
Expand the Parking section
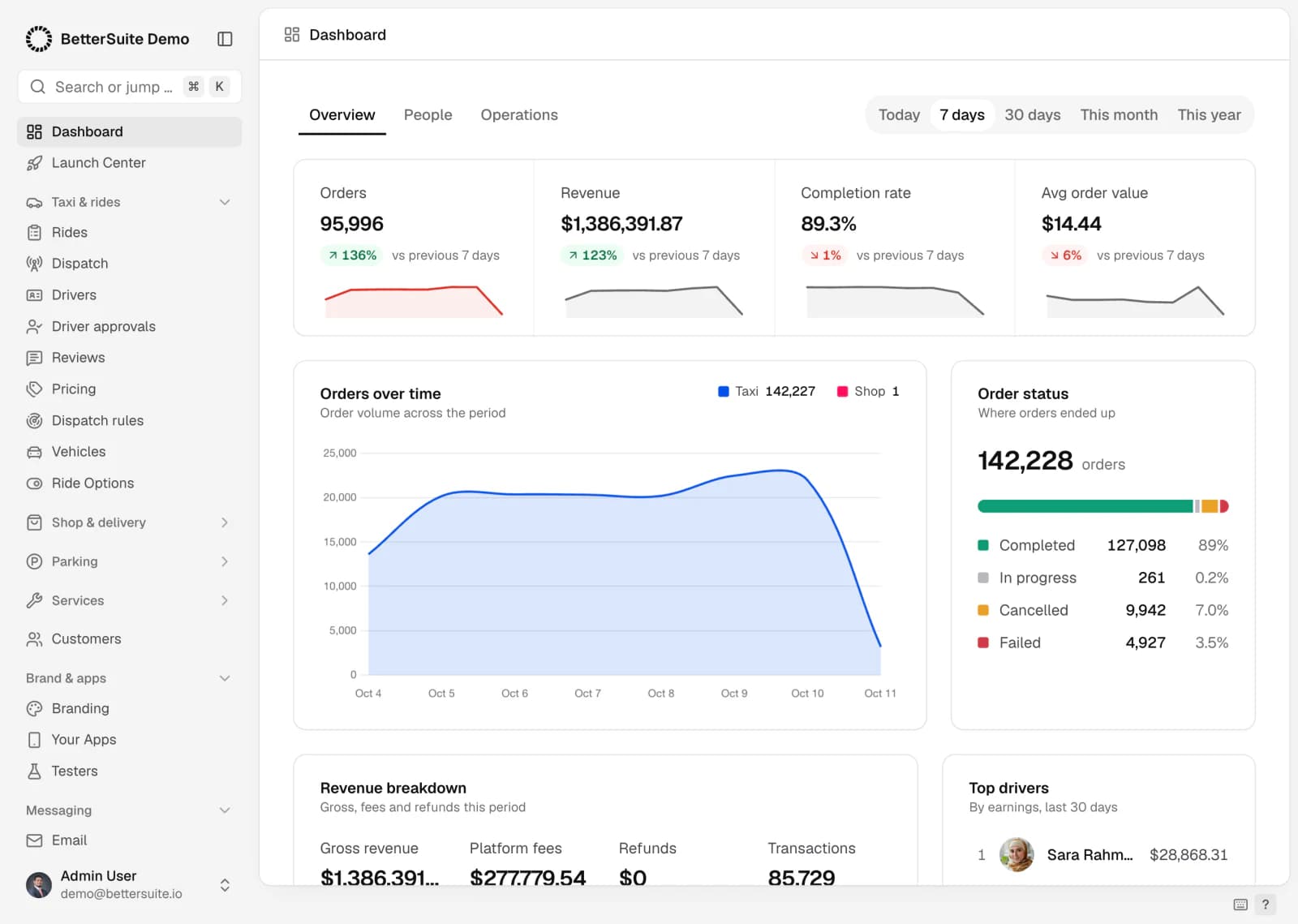(225, 561)
